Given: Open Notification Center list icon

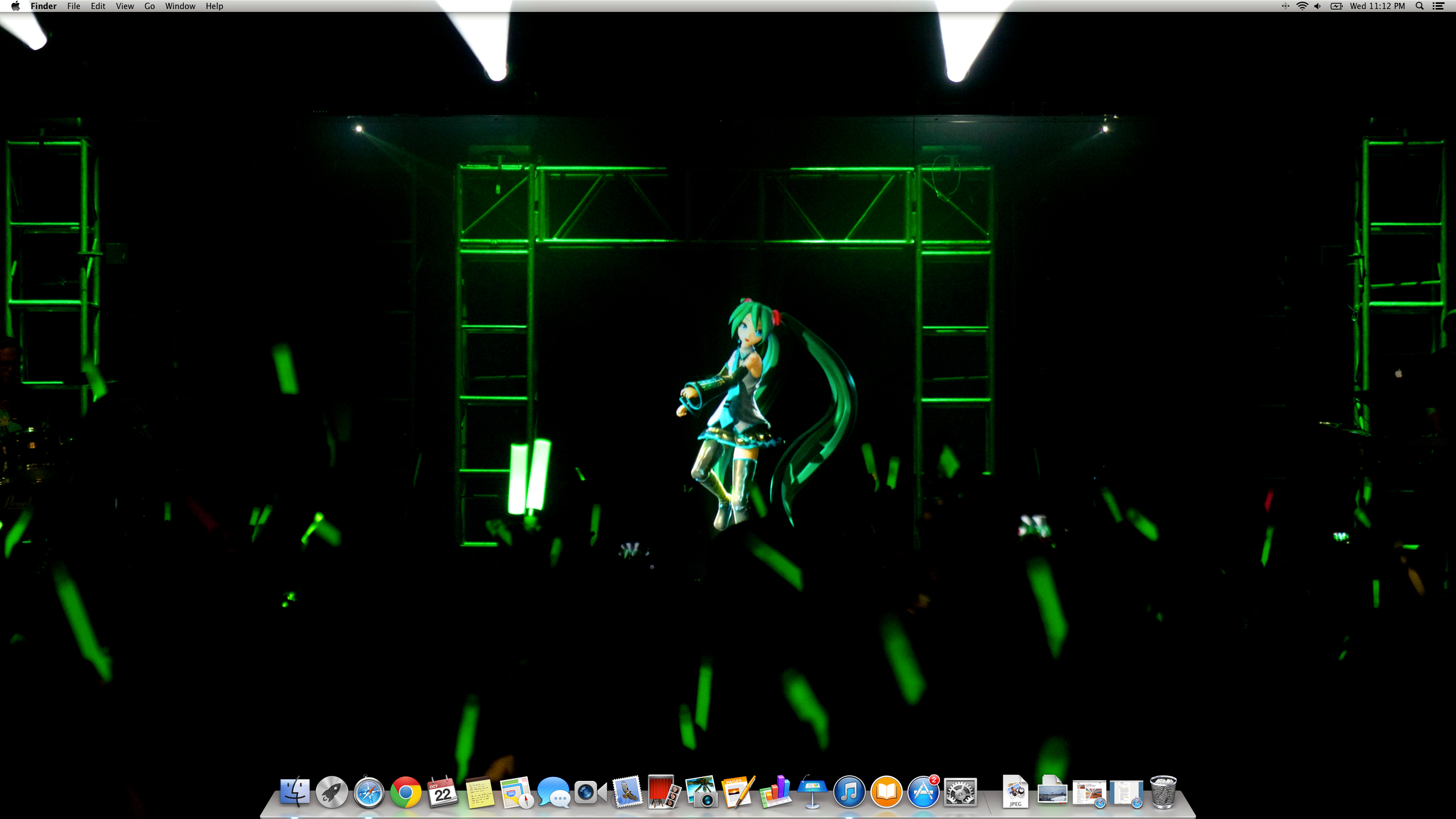Looking at the screenshot, I should [x=1438, y=6].
